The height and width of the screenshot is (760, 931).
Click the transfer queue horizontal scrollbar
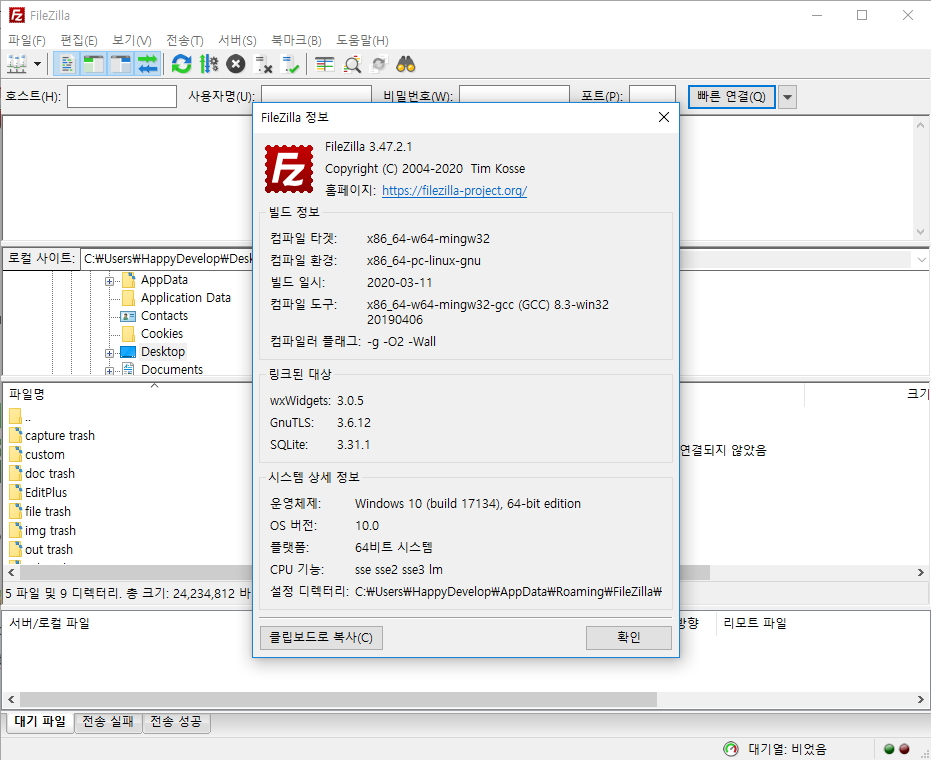coord(338,699)
